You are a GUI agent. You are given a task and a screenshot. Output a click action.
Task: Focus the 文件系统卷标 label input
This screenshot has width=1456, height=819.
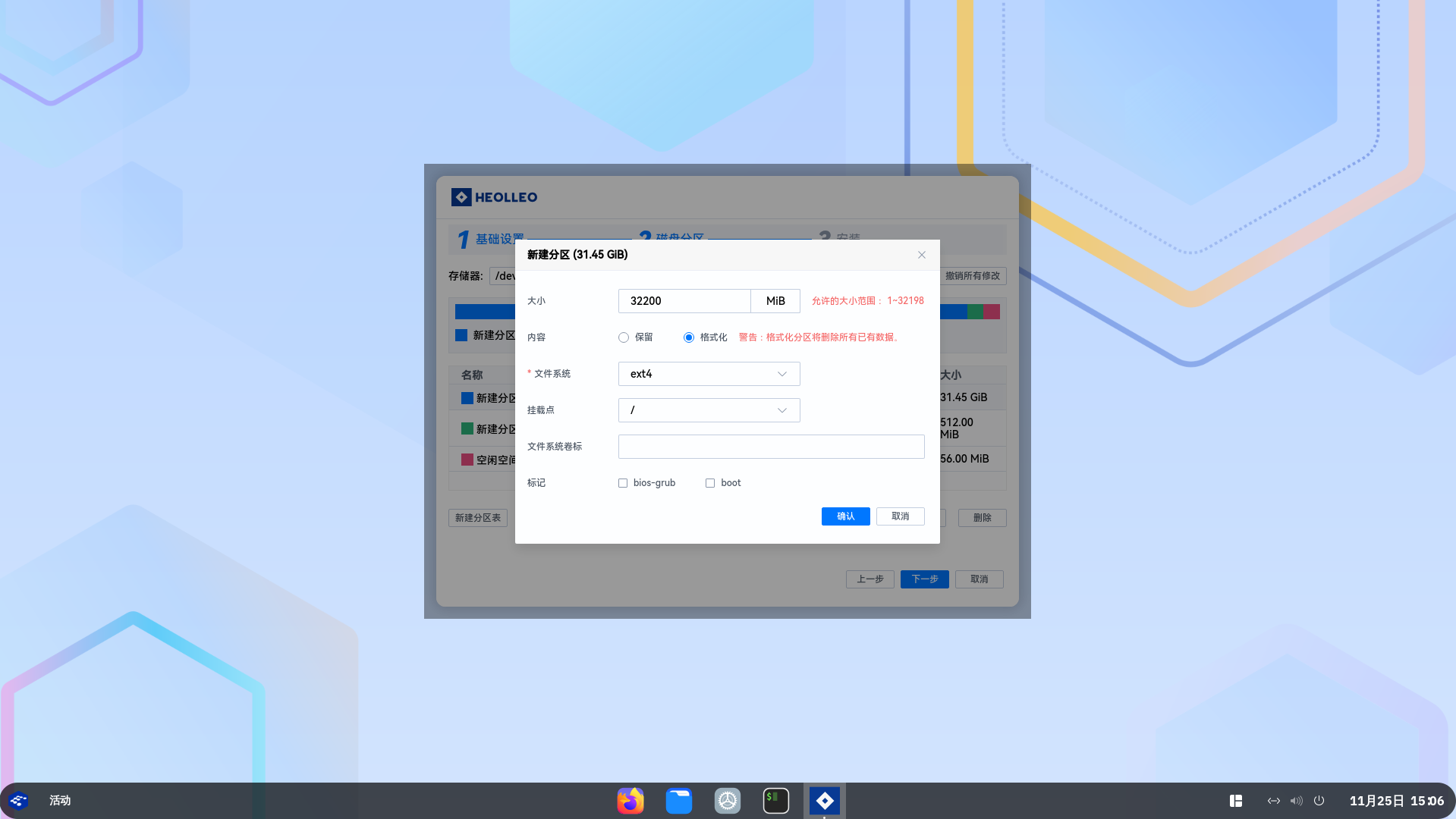point(772,447)
